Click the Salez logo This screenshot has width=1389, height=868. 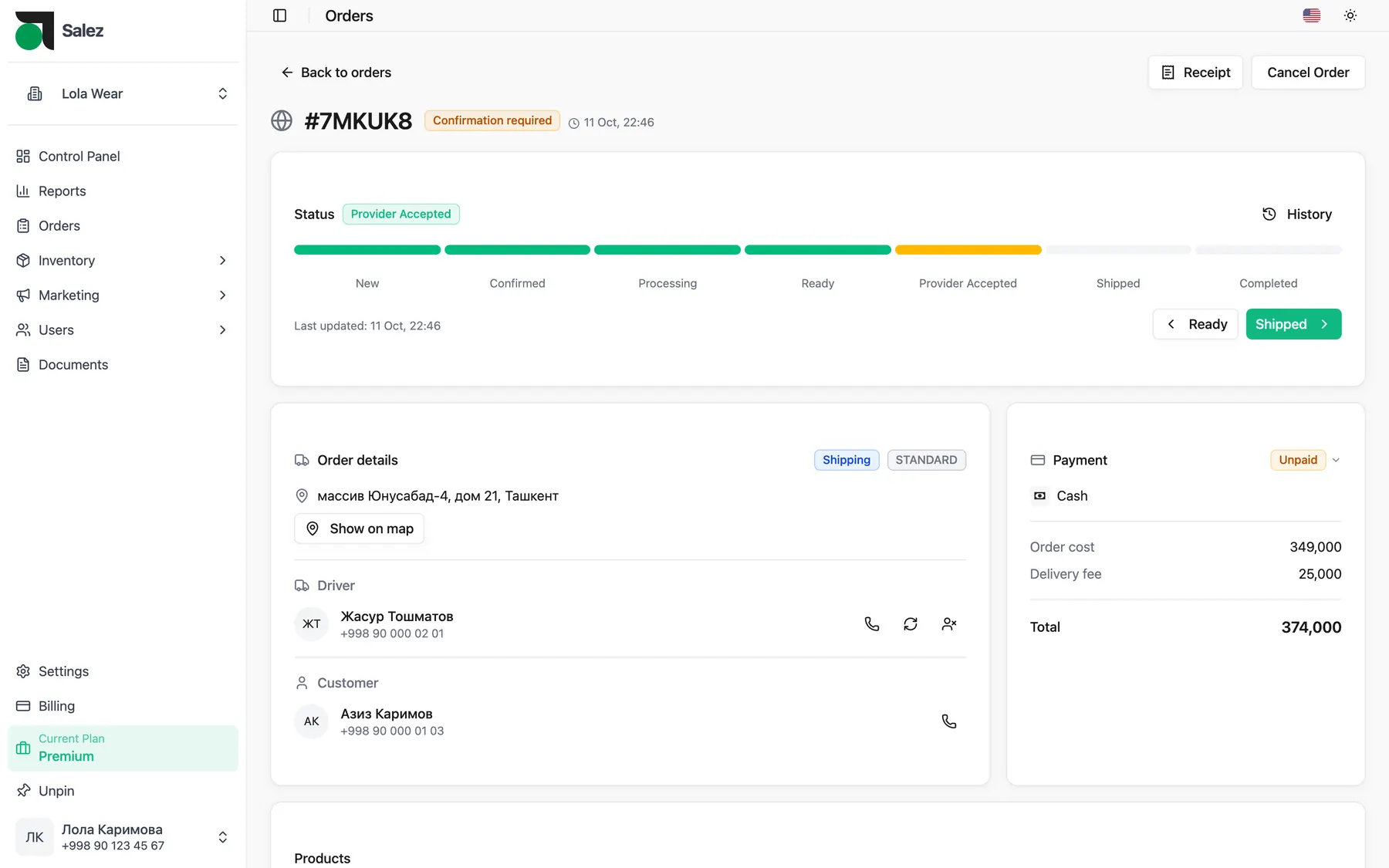59,31
